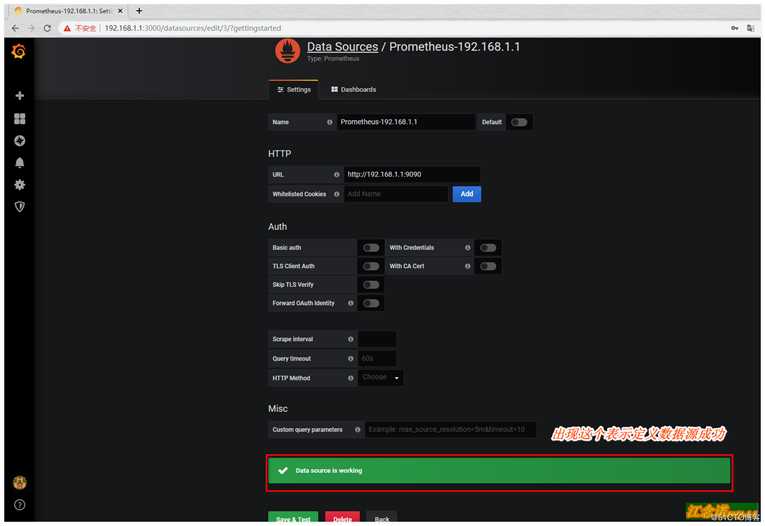The height and width of the screenshot is (526, 765).
Task: Open the Grafana home logo
Action: pos(19,51)
